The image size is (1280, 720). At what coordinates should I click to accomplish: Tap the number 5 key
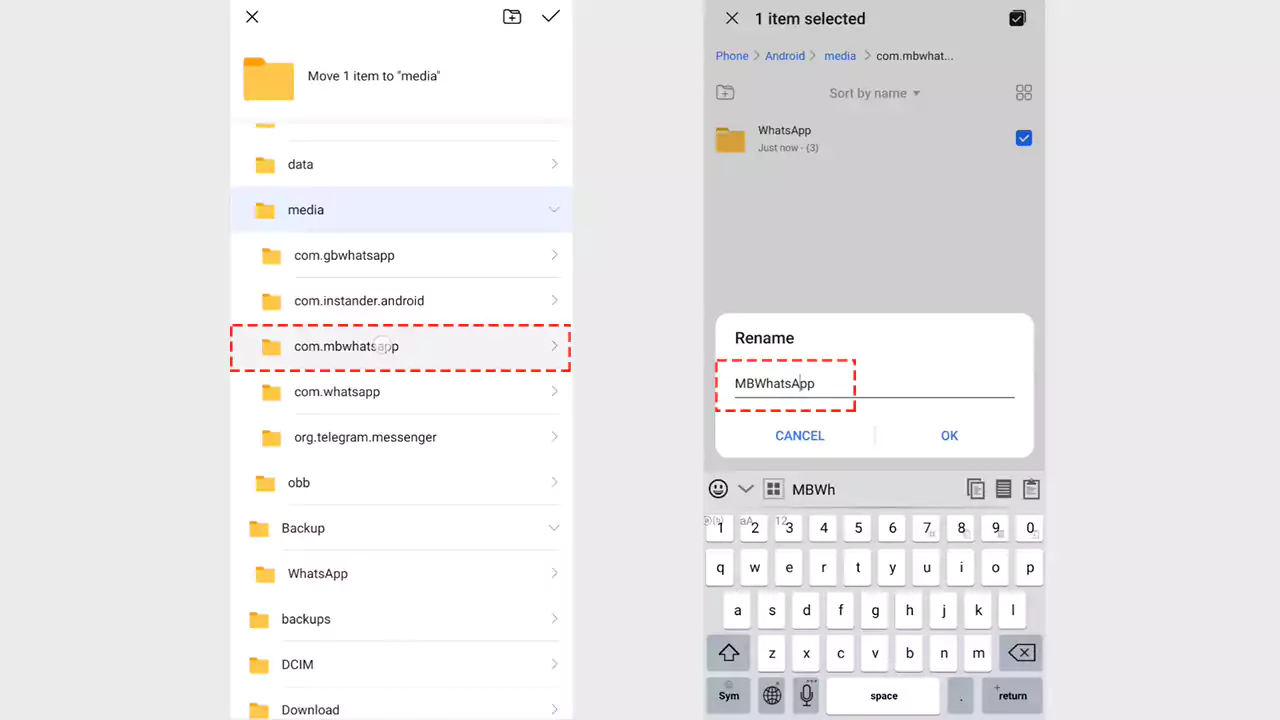point(858,528)
